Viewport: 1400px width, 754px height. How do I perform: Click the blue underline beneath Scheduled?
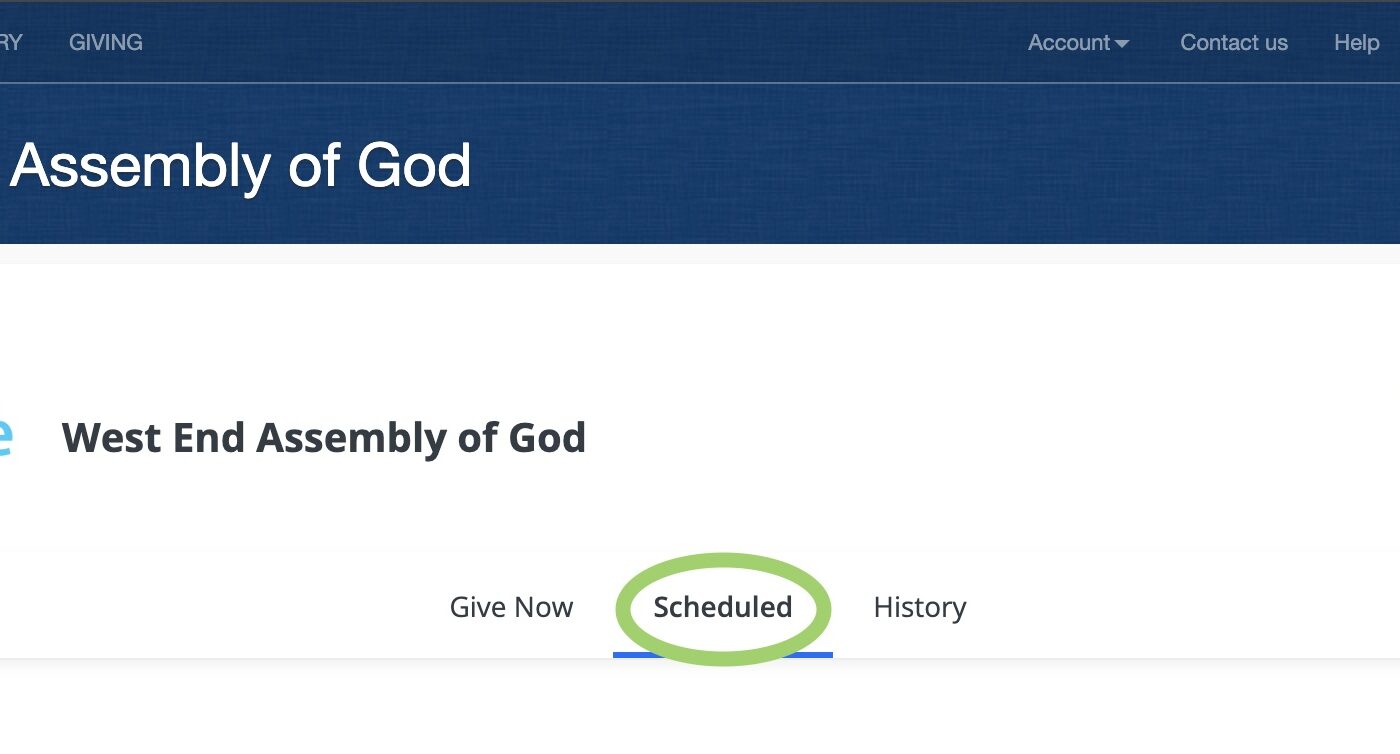click(x=722, y=655)
